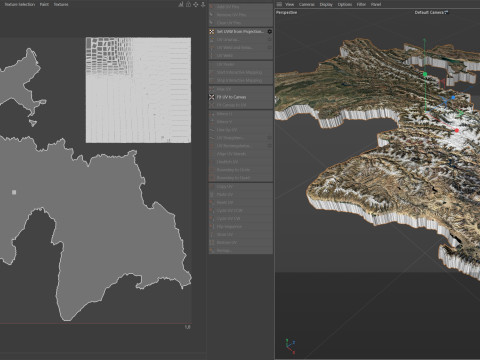Grab the blue Z-axis gizmo handle
The width and height of the screenshot is (480, 360).
point(453,98)
